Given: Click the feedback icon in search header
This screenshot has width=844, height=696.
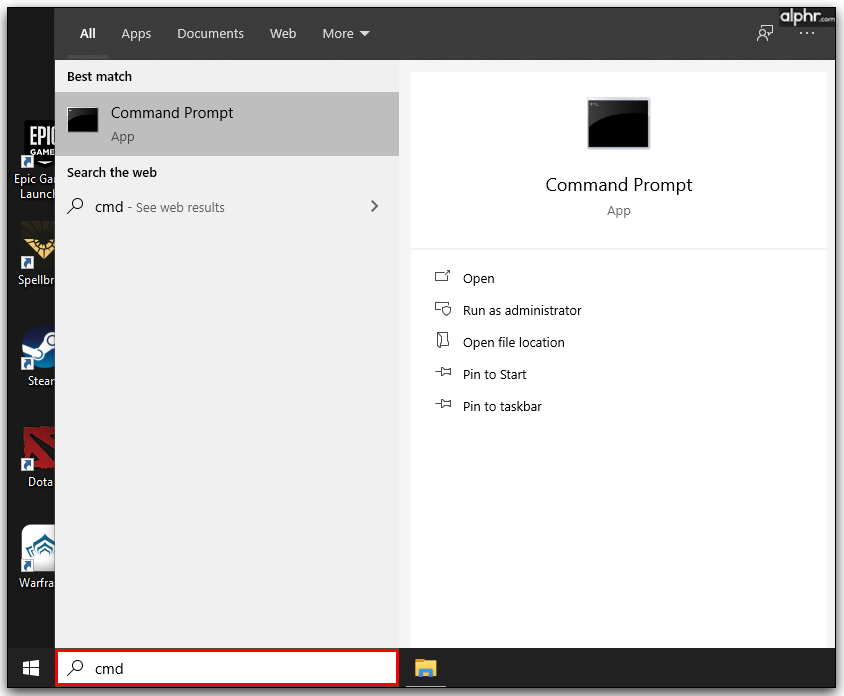Looking at the screenshot, I should point(765,33).
